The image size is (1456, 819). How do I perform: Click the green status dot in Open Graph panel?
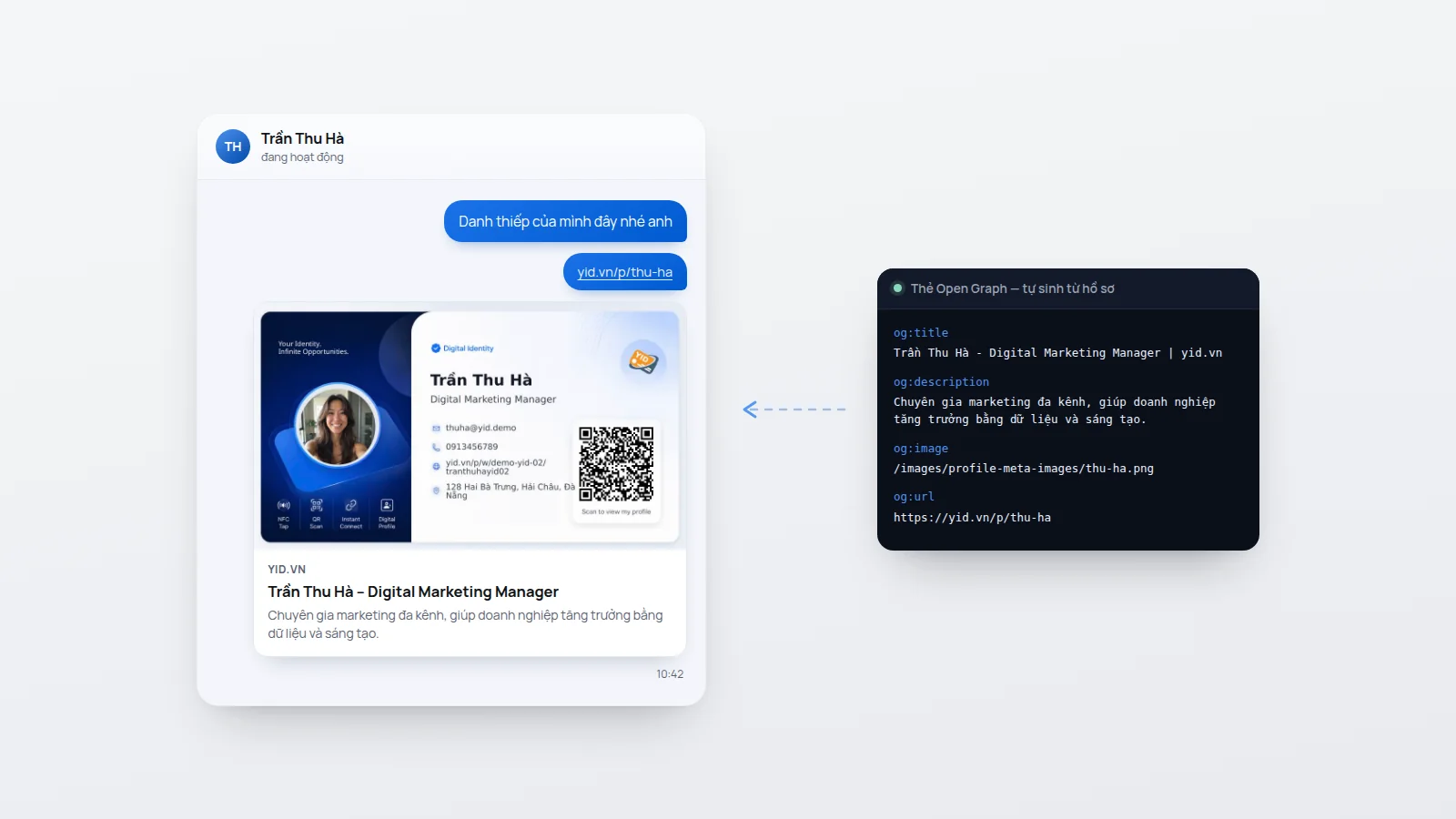pyautogui.click(x=897, y=288)
